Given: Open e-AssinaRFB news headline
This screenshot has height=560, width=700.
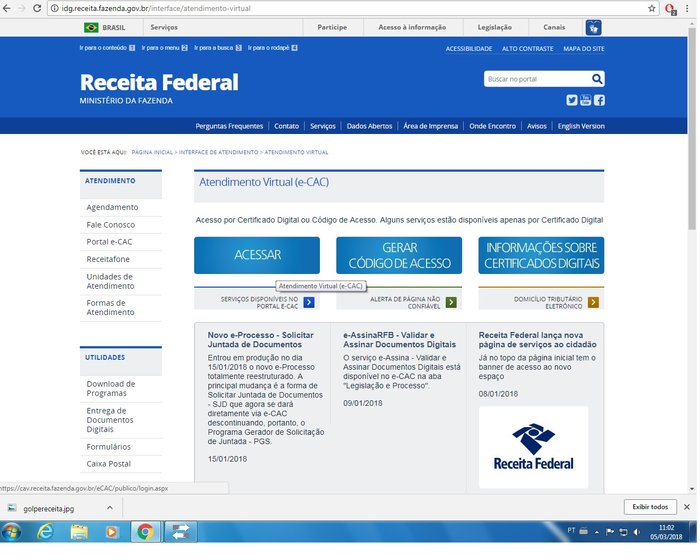Looking at the screenshot, I should (399, 340).
